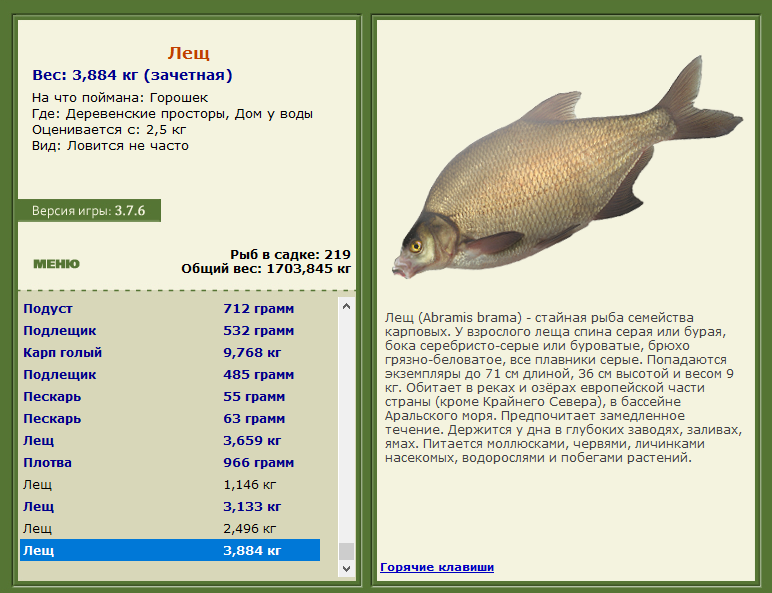Click the Где: Деревенские просторы line
Image resolution: width=772 pixels, height=593 pixels.
click(172, 114)
